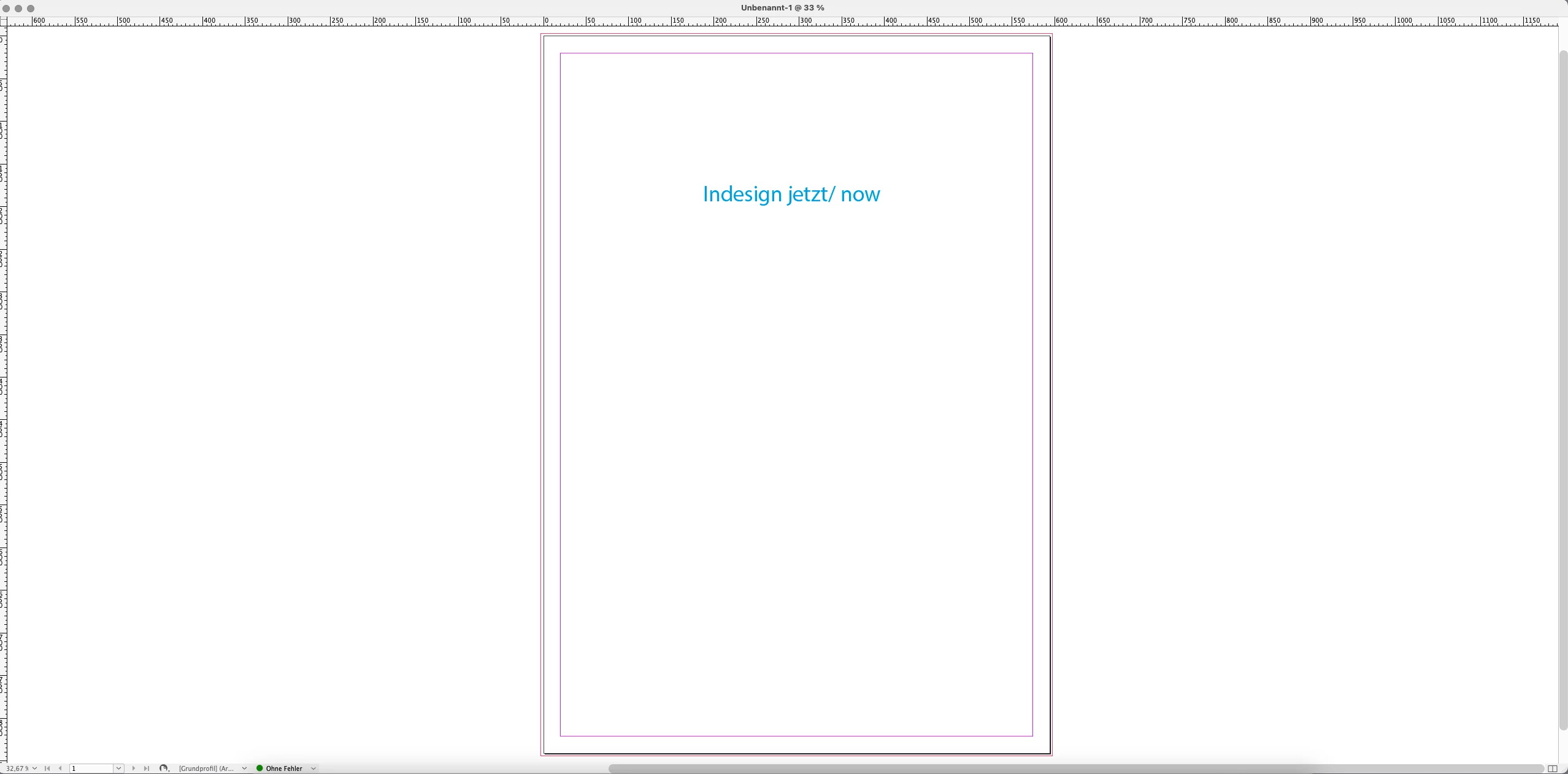Click the split layout view icon
This screenshot has height=774, width=1568.
(x=1553, y=769)
